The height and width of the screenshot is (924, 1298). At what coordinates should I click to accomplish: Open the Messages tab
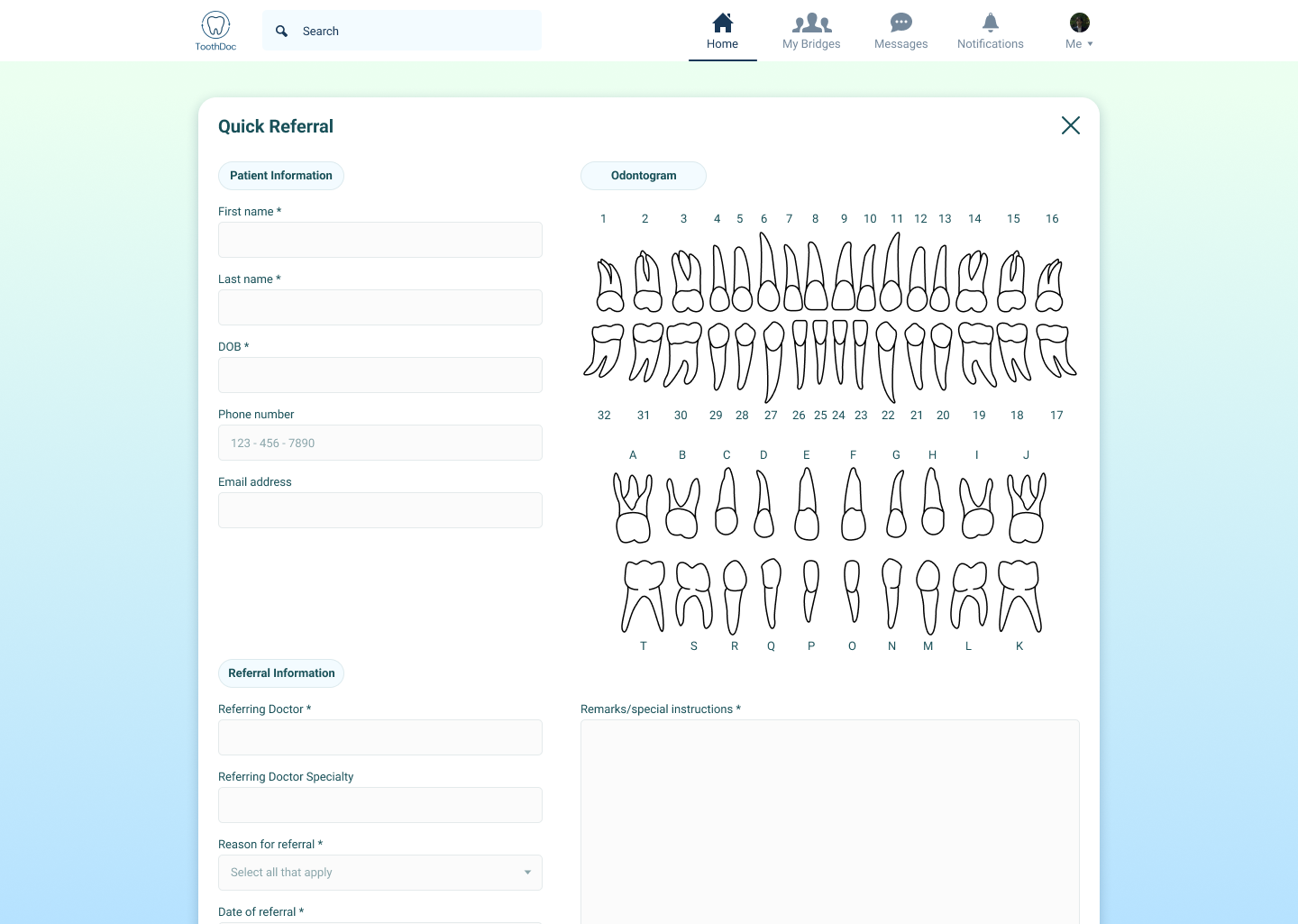click(900, 32)
